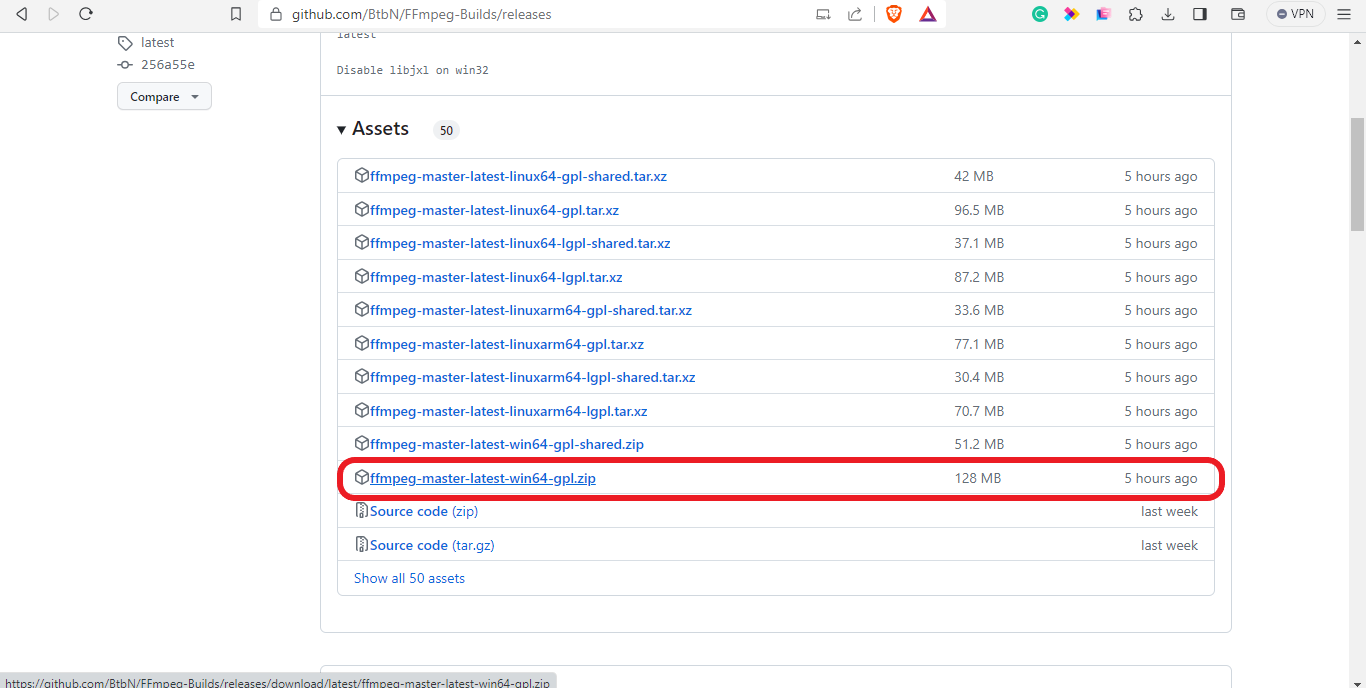Click the VPN button
Viewport: 1366px width, 688px height.
click(1295, 14)
